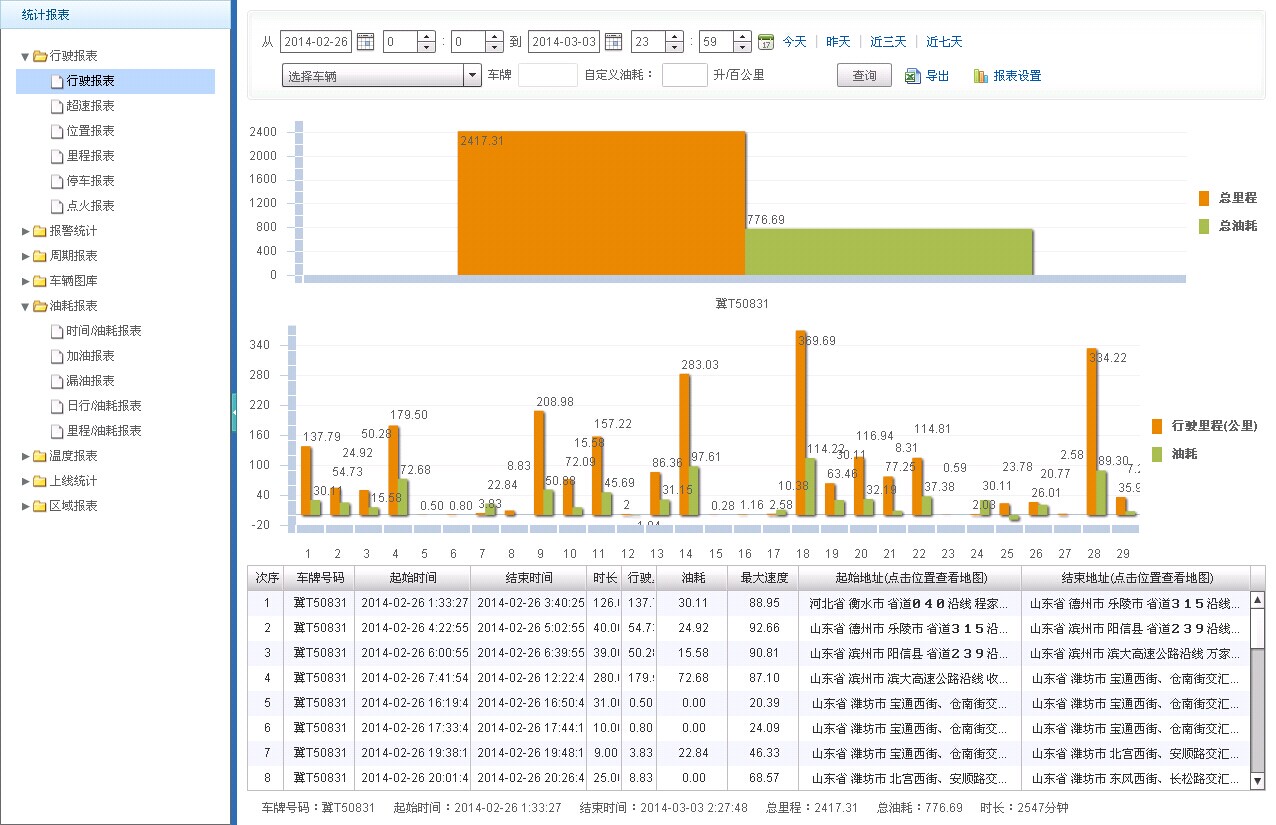
Task: Expand the 温度报表 tree folder
Action: tap(26, 456)
